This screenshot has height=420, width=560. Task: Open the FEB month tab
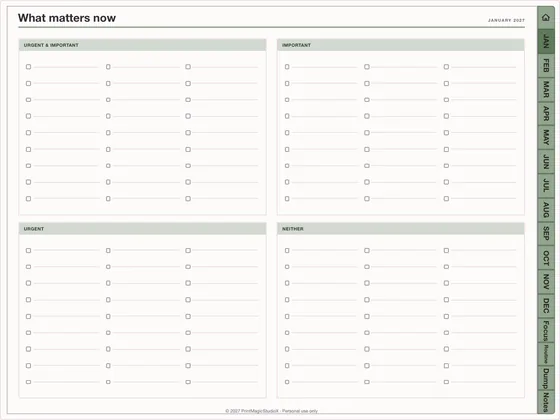[546, 65]
